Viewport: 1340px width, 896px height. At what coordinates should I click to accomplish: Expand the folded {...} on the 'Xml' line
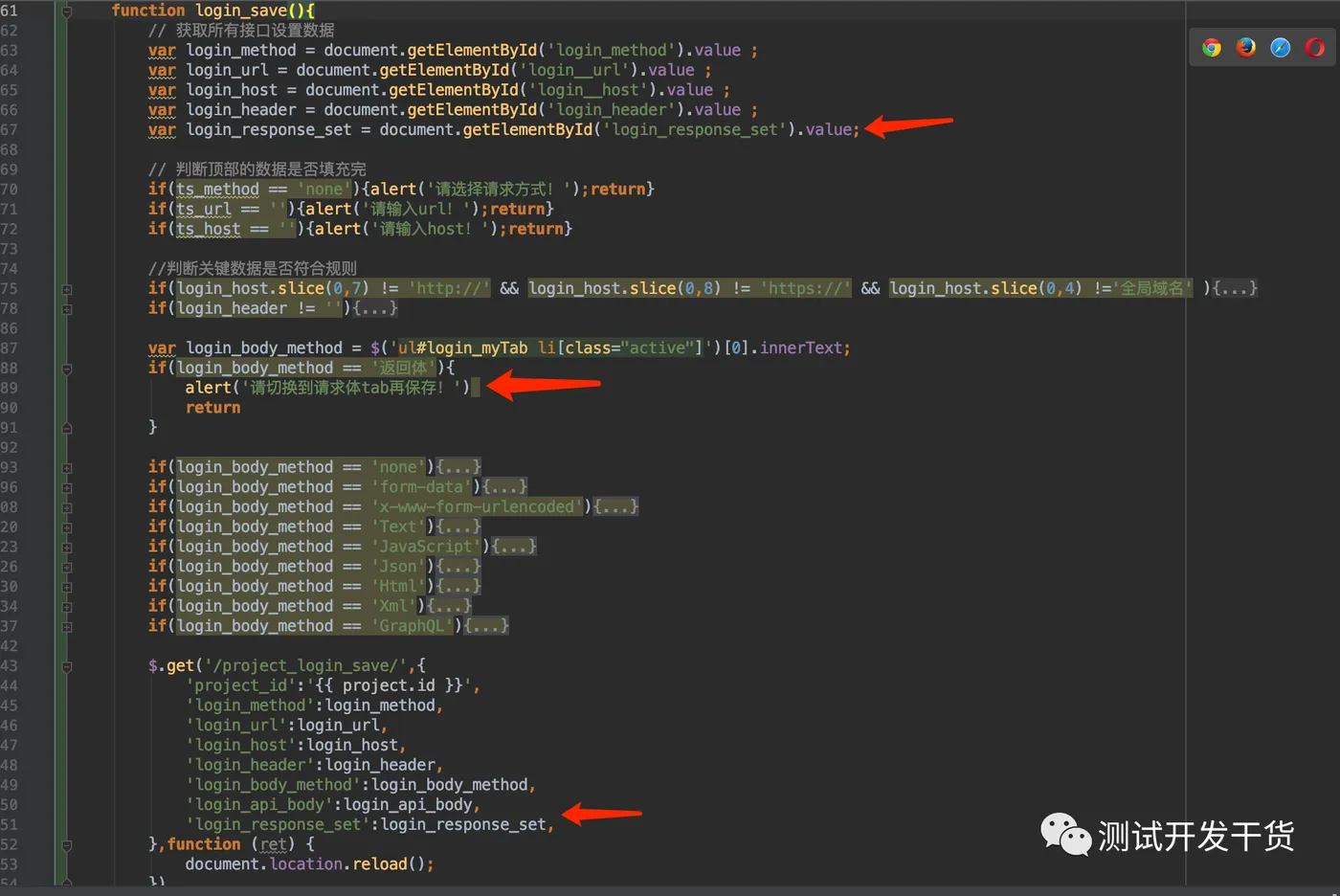click(x=448, y=606)
